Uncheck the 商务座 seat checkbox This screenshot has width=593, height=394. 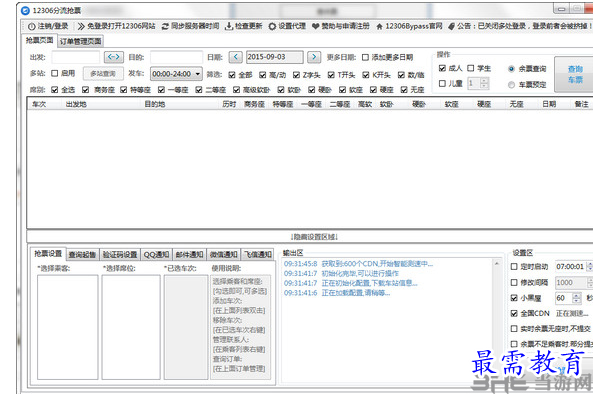(85, 90)
